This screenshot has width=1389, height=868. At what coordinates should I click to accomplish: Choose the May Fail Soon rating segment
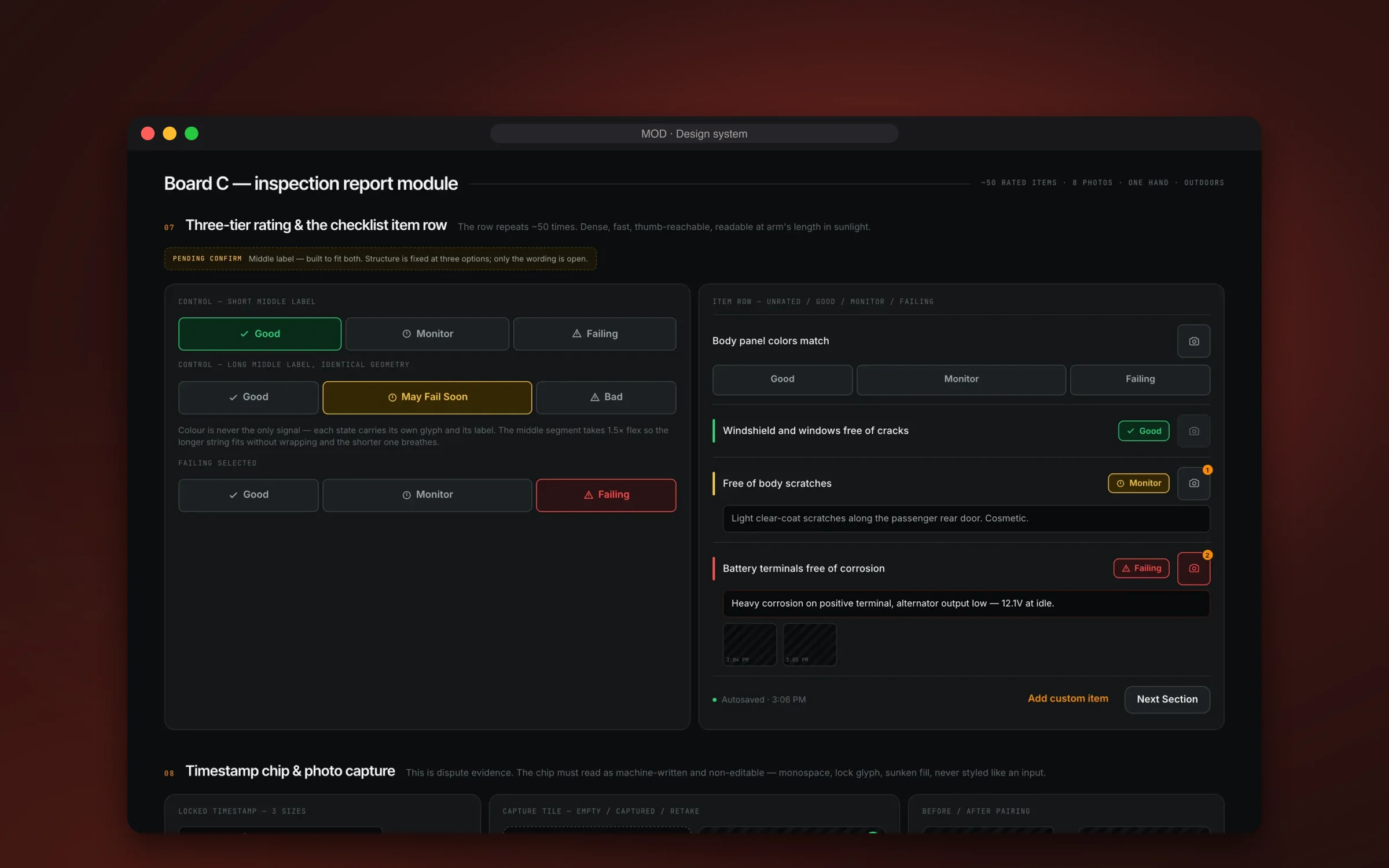point(427,397)
